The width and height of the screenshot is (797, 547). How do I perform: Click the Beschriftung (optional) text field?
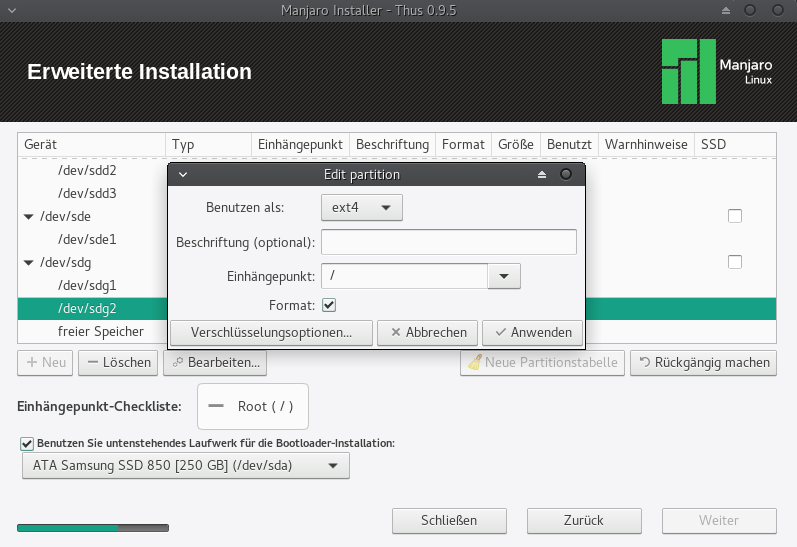pyautogui.click(x=448, y=242)
